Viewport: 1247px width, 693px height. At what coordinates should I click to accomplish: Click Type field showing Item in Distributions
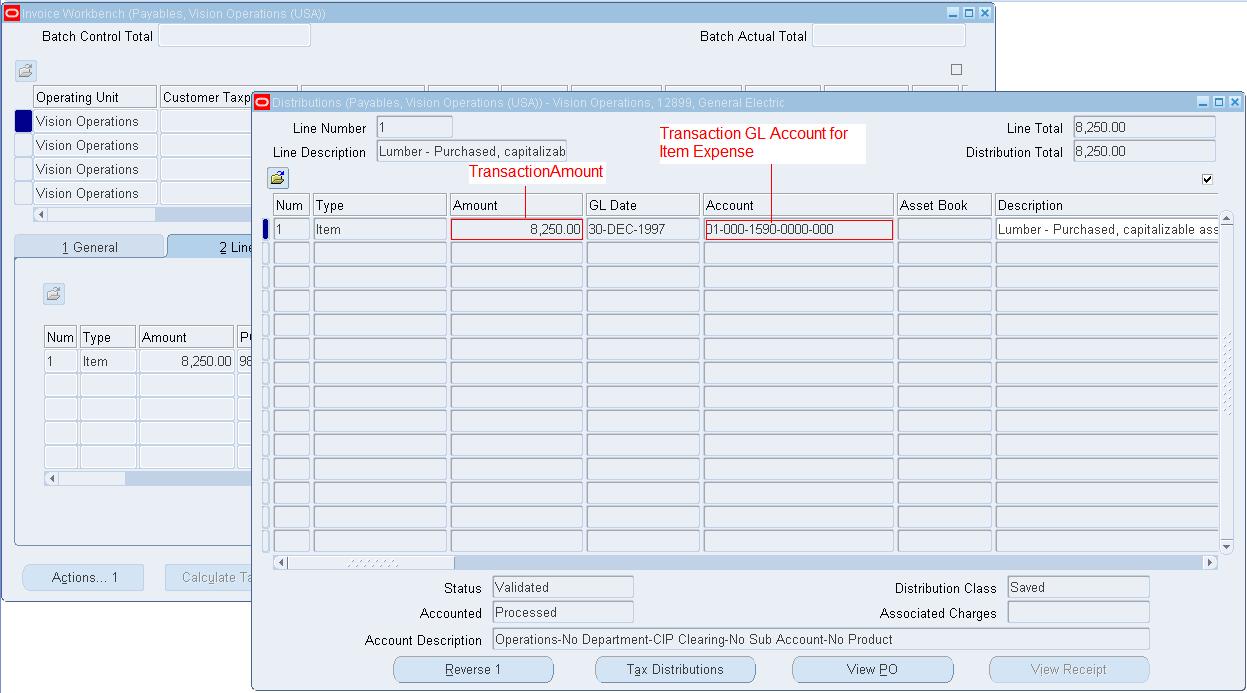pyautogui.click(x=380, y=229)
